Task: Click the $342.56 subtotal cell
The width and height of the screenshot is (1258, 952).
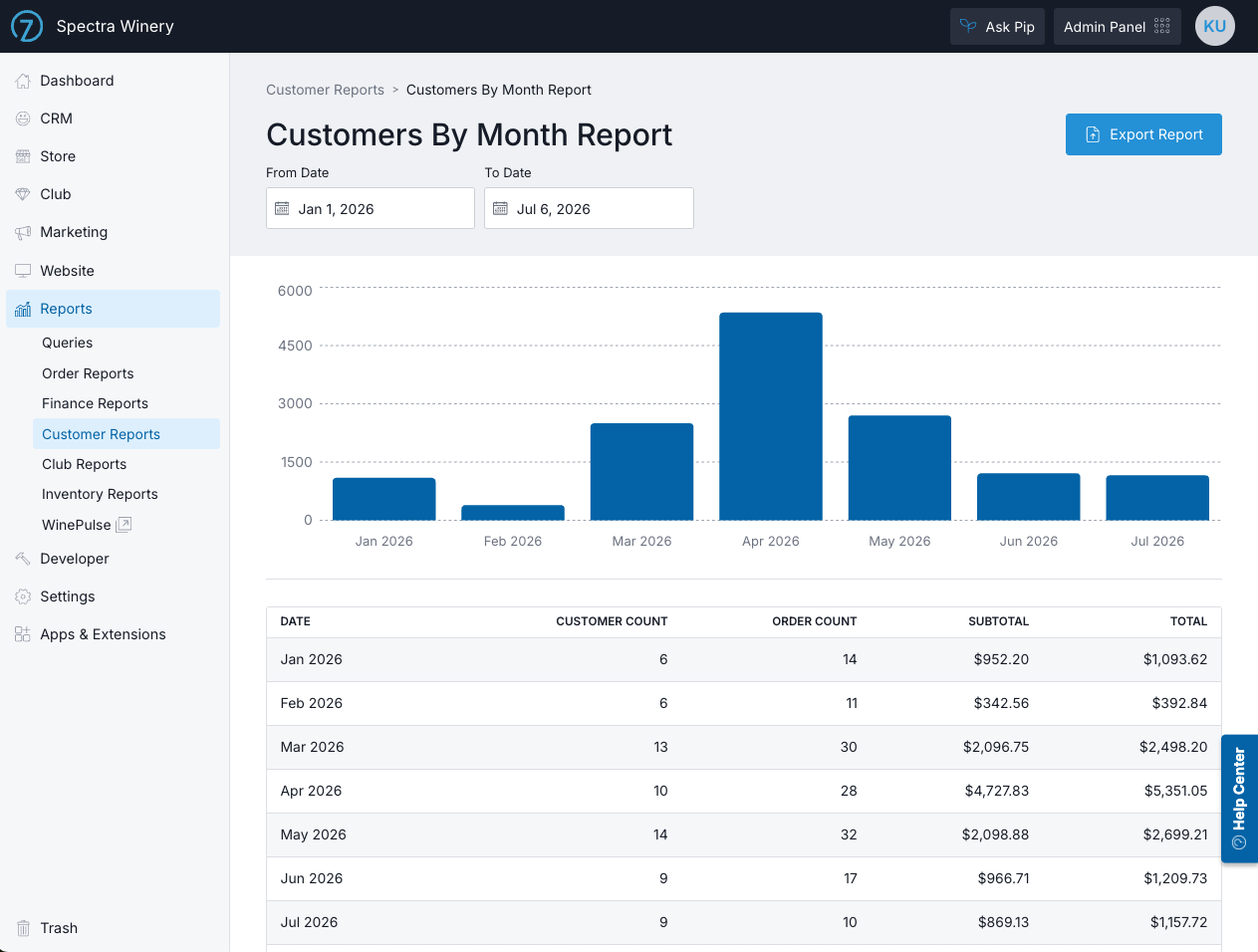Action: pyautogui.click(x=1001, y=703)
